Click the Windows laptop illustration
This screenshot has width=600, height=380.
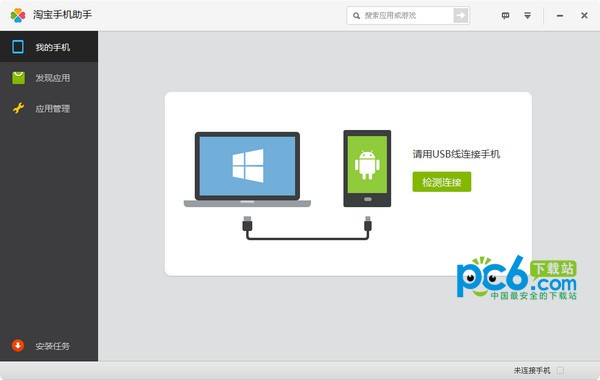click(x=247, y=170)
